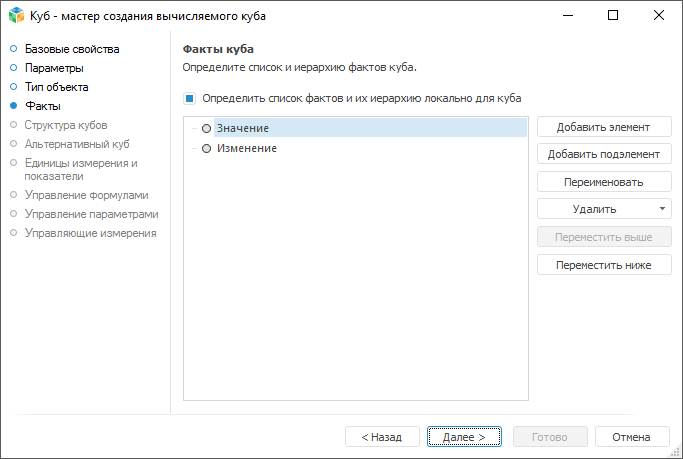The width and height of the screenshot is (683, 459).
Task: Click the bullet icon for Базовые свойства
Action: [14, 49]
